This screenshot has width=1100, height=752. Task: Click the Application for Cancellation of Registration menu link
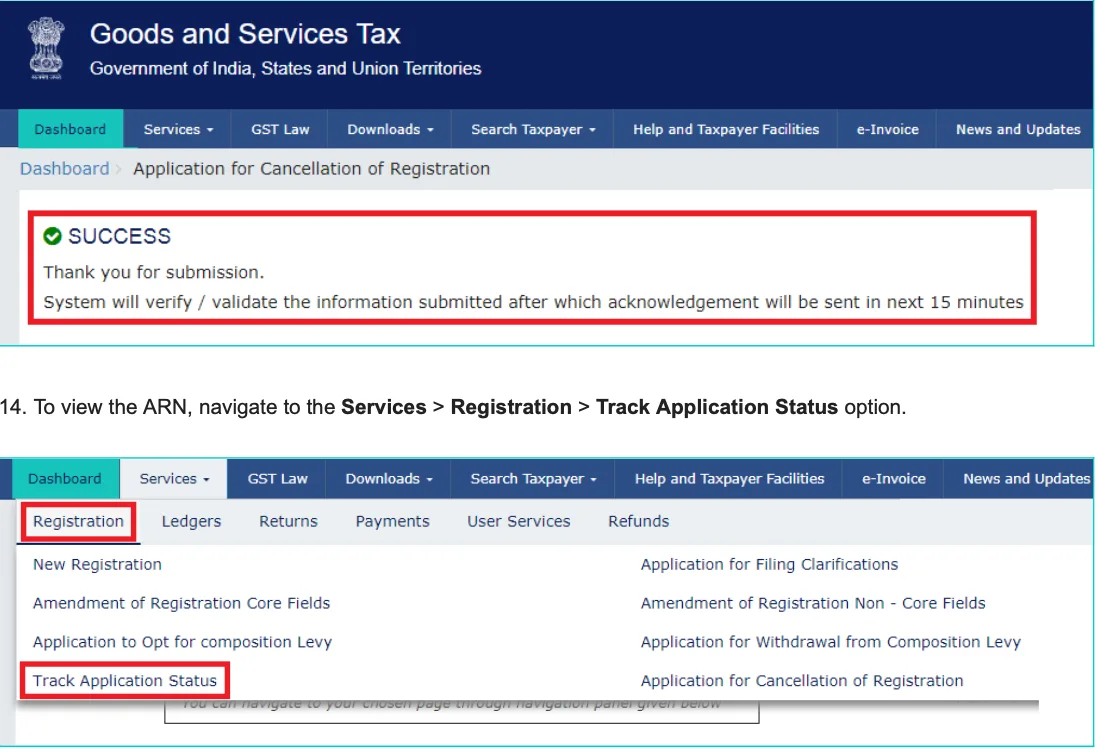tap(802, 680)
